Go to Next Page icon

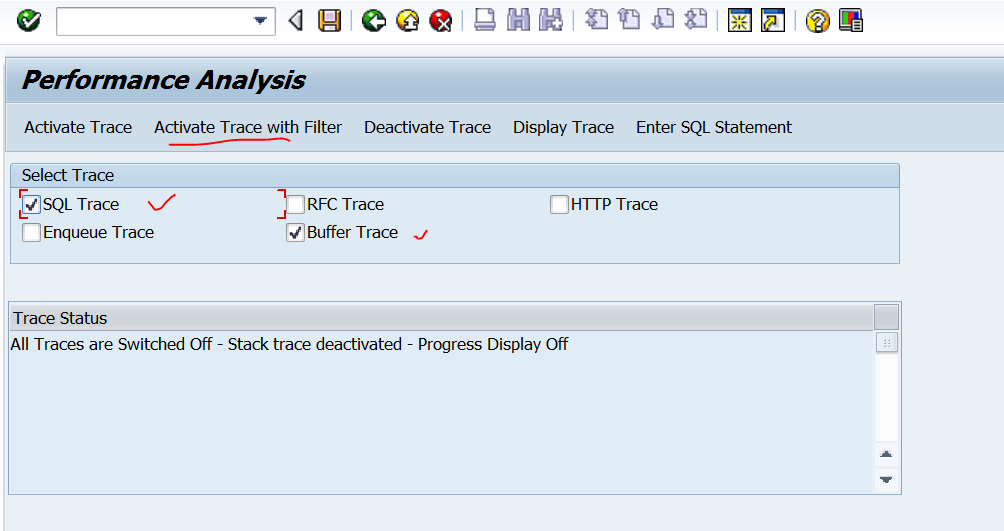(x=663, y=20)
